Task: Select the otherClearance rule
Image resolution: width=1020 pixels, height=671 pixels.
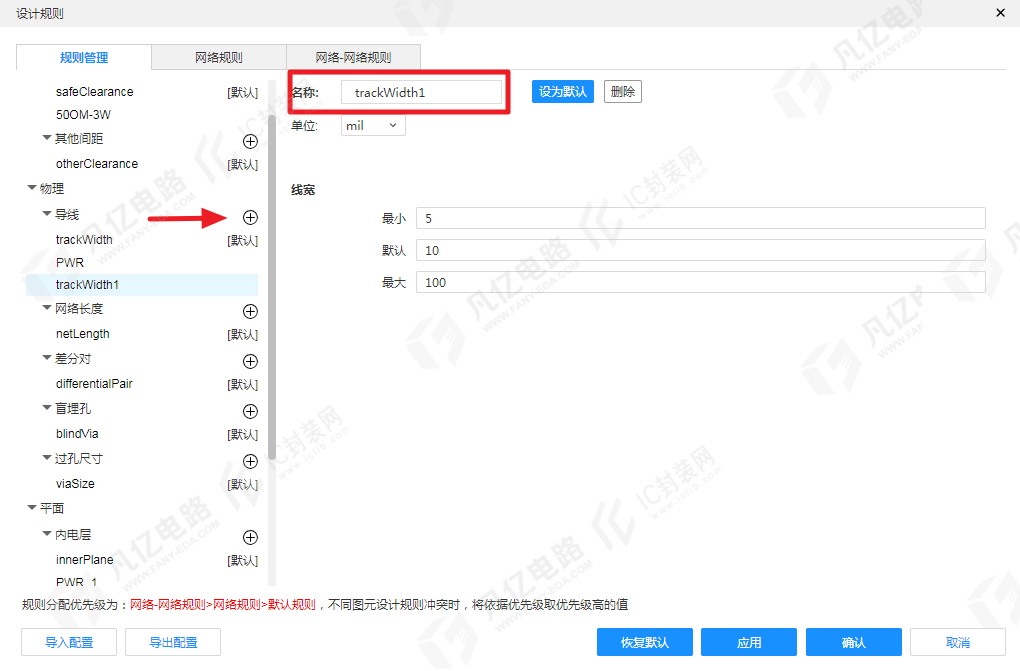Action: tap(97, 164)
